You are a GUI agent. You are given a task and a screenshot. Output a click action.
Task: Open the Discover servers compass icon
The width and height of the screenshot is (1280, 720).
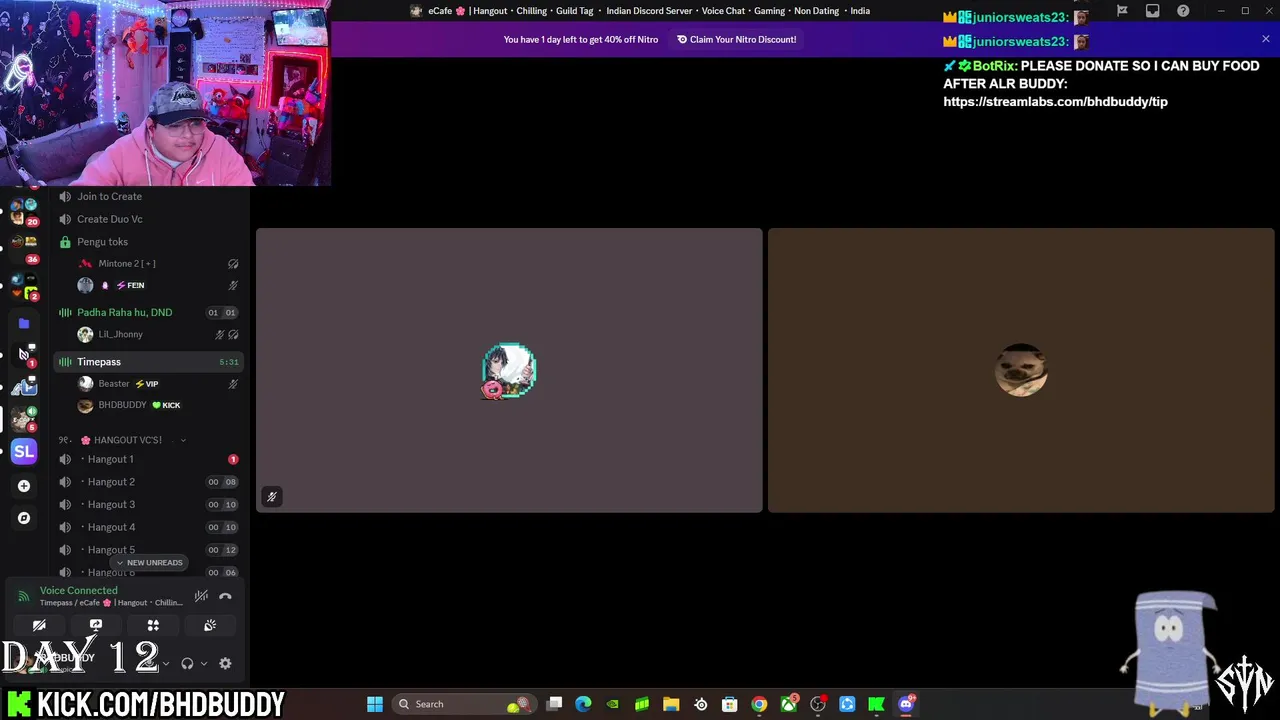(24, 518)
